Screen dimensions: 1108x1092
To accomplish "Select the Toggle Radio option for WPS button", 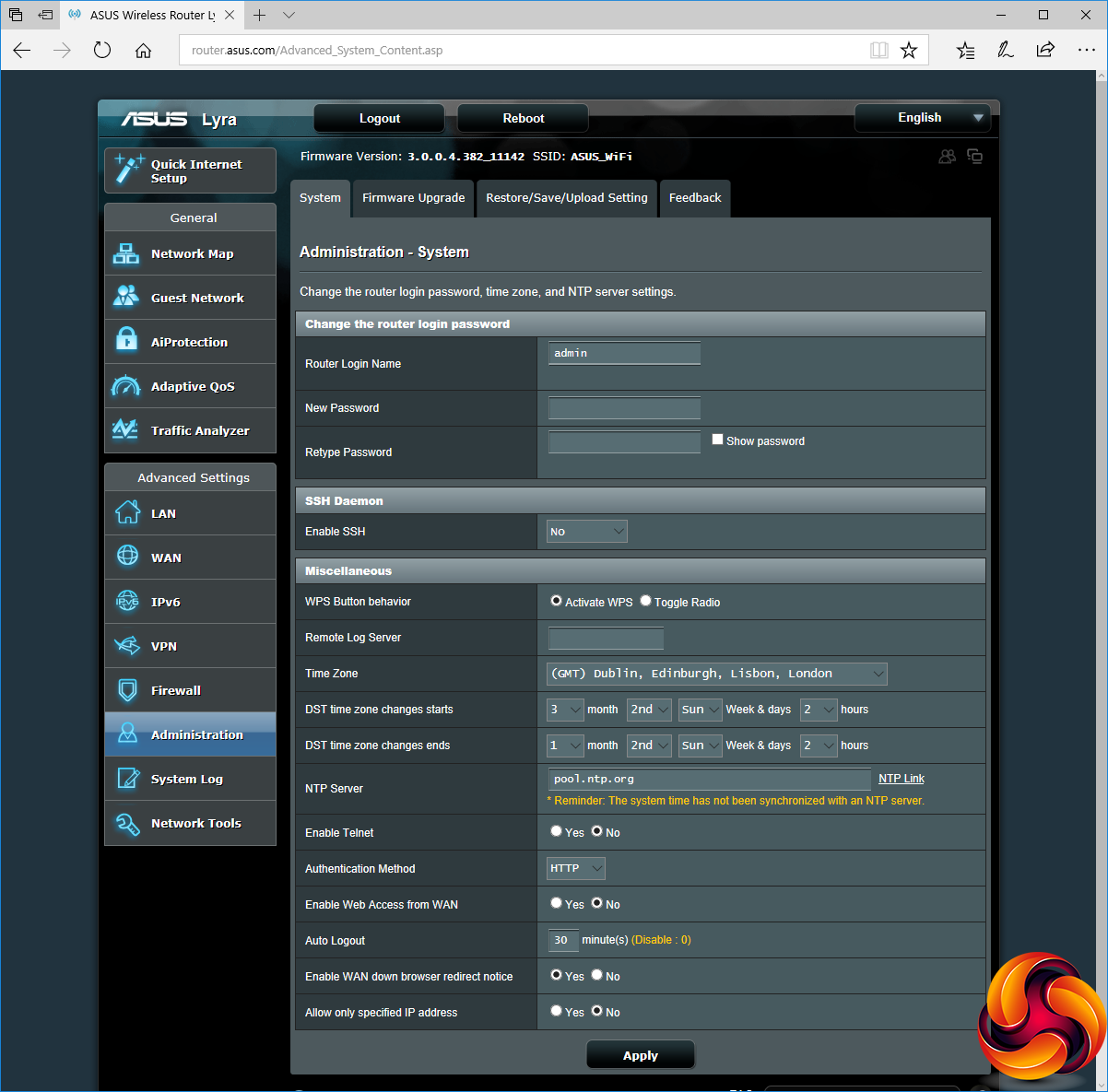I will pos(645,601).
